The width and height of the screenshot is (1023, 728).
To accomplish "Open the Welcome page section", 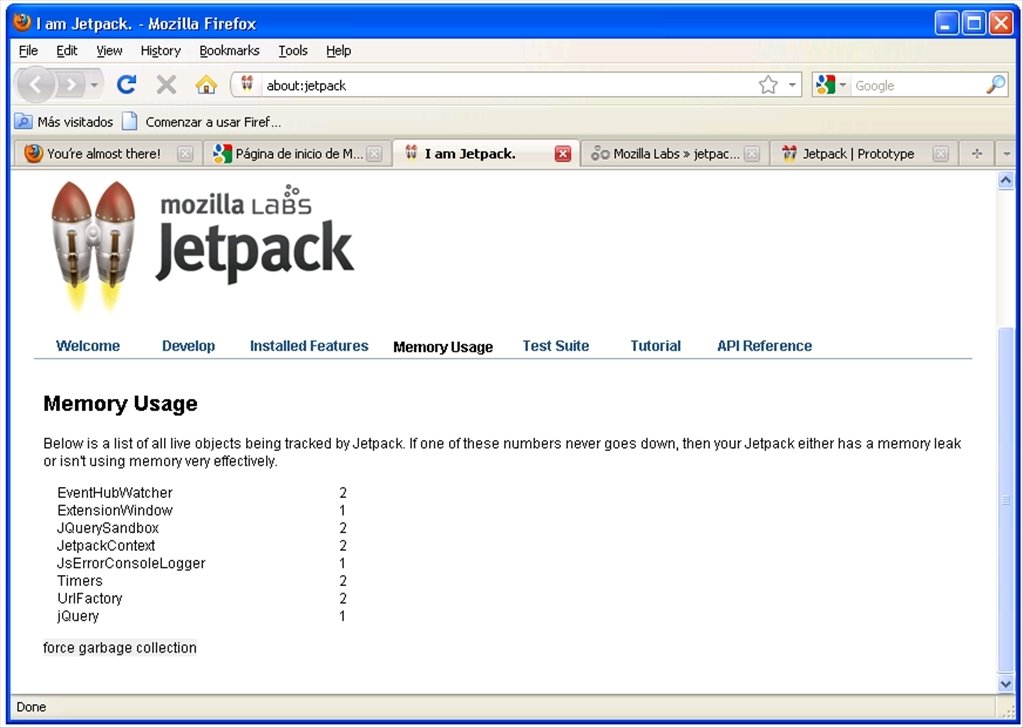I will [88, 346].
